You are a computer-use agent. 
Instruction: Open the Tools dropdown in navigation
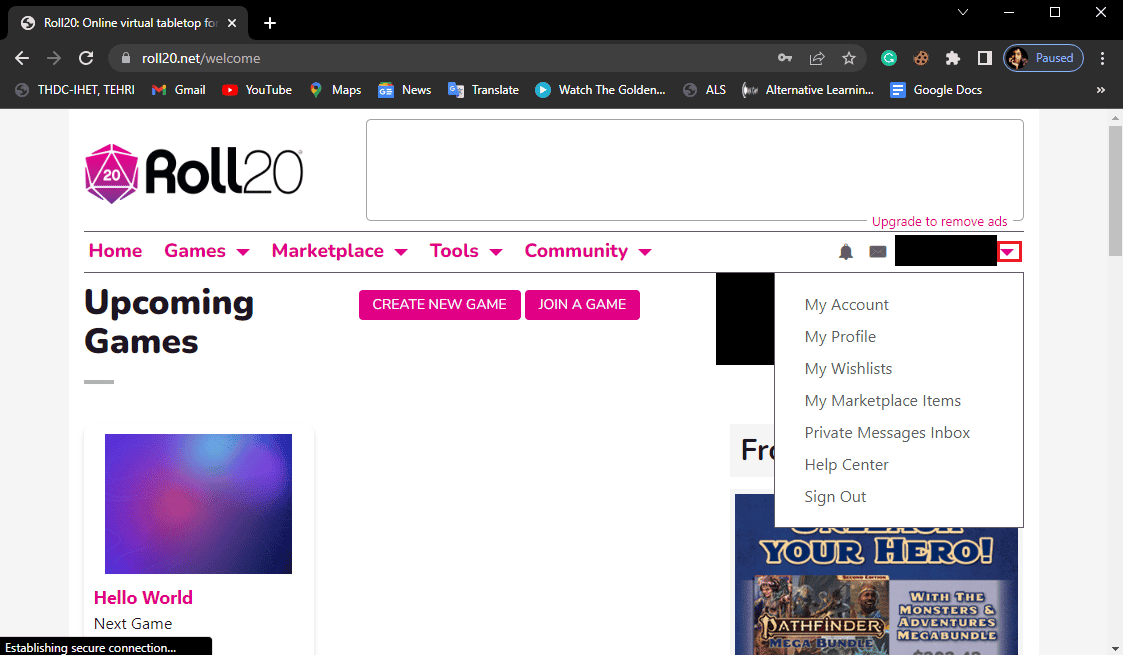496,251
